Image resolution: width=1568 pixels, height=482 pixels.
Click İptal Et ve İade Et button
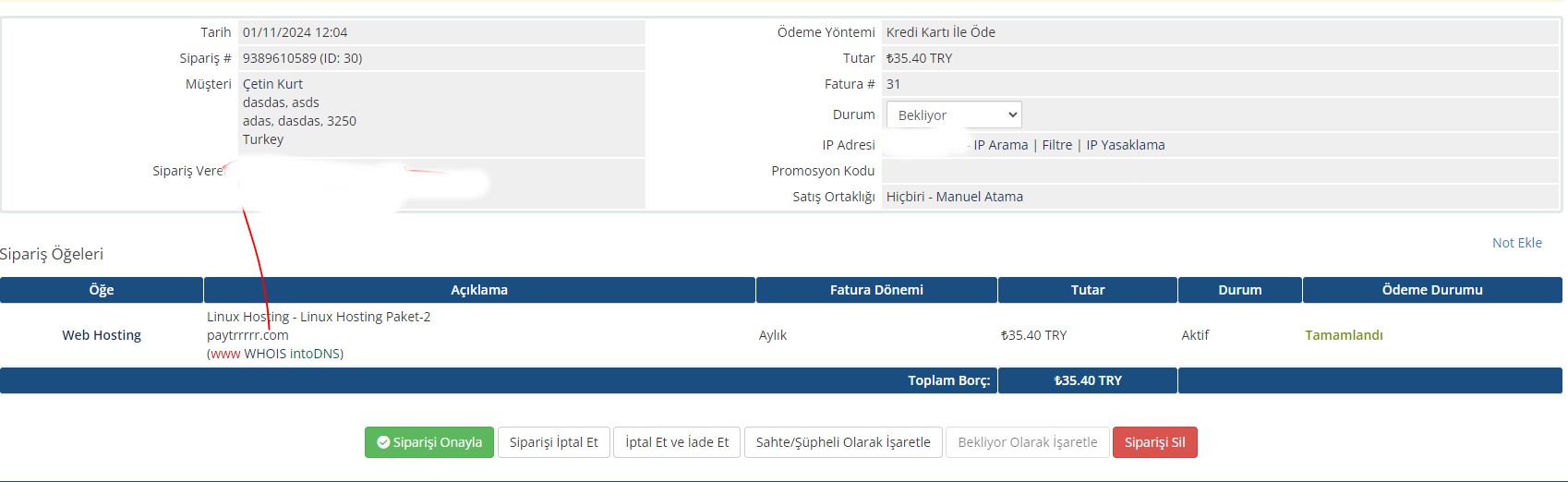(x=677, y=442)
